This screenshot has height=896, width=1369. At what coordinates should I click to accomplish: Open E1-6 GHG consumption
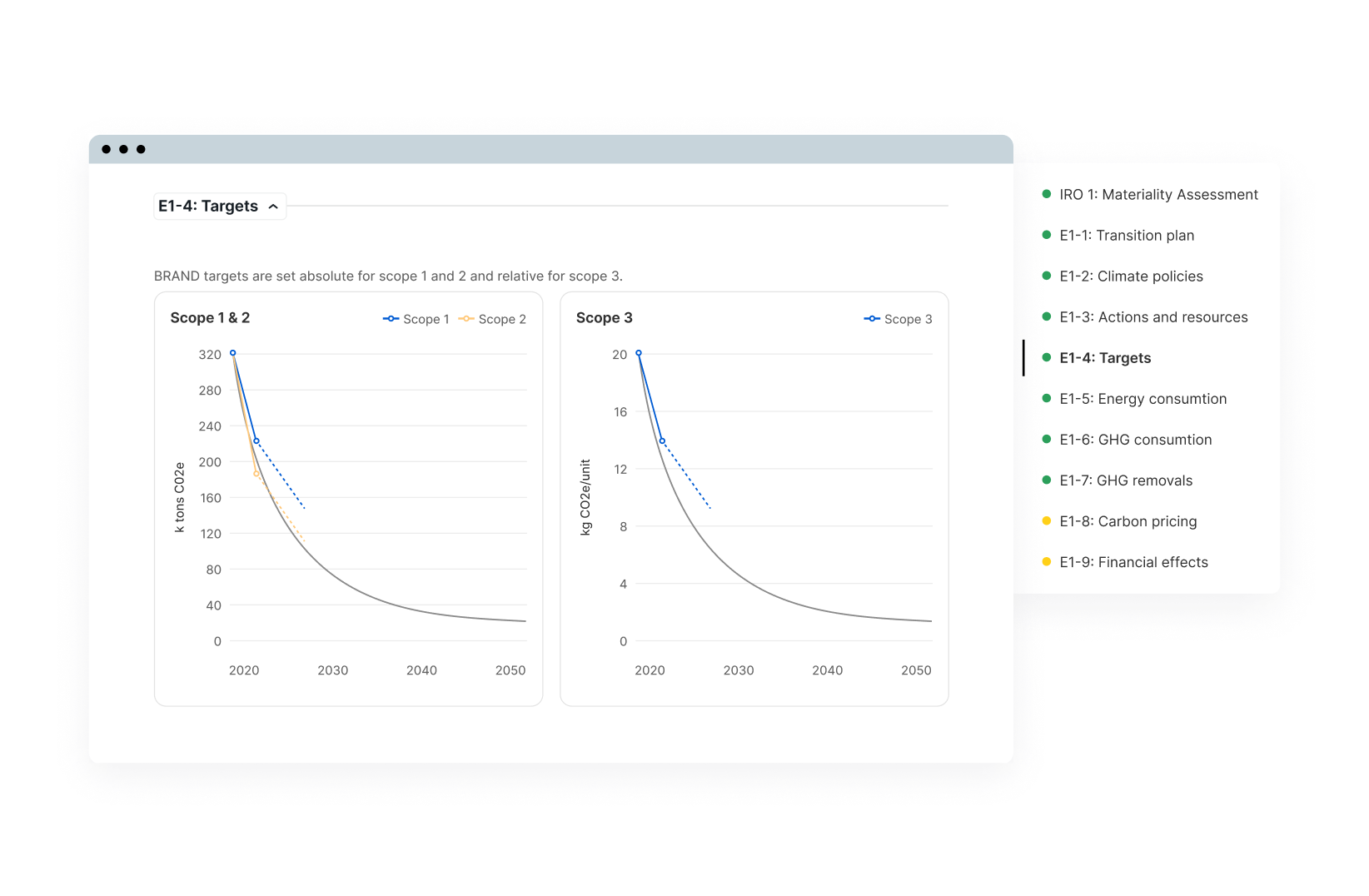click(x=1135, y=439)
